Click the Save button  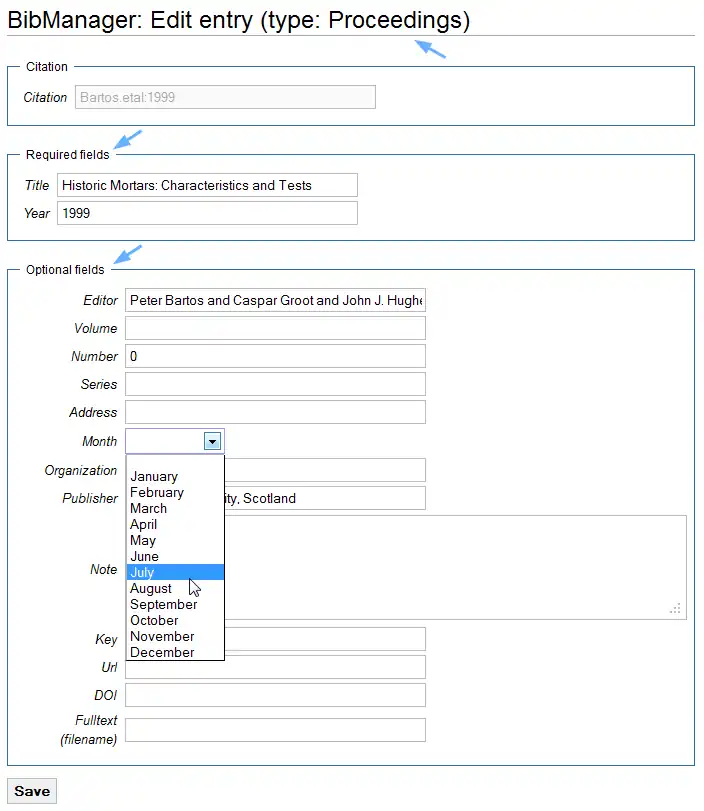point(32,790)
